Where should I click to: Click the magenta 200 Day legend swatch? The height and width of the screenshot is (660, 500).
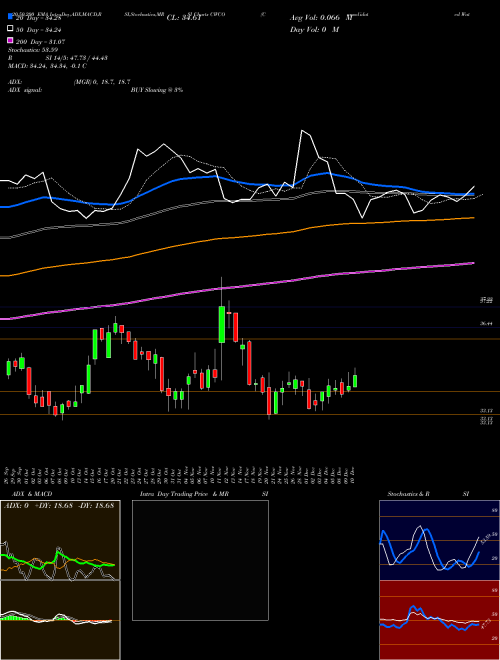pyautogui.click(x=10, y=40)
